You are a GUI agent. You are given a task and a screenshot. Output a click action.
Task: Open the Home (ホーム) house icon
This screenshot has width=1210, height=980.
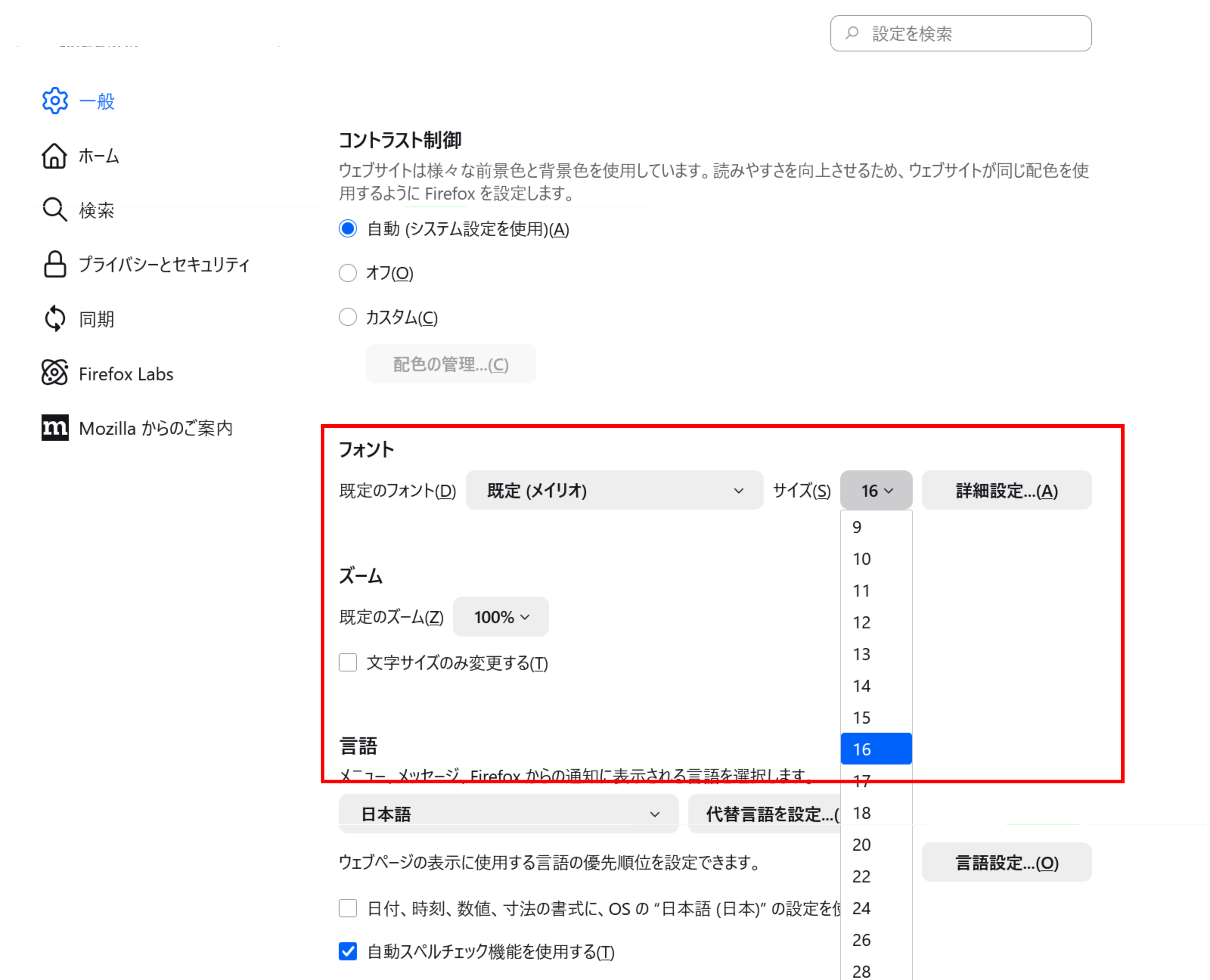54,155
